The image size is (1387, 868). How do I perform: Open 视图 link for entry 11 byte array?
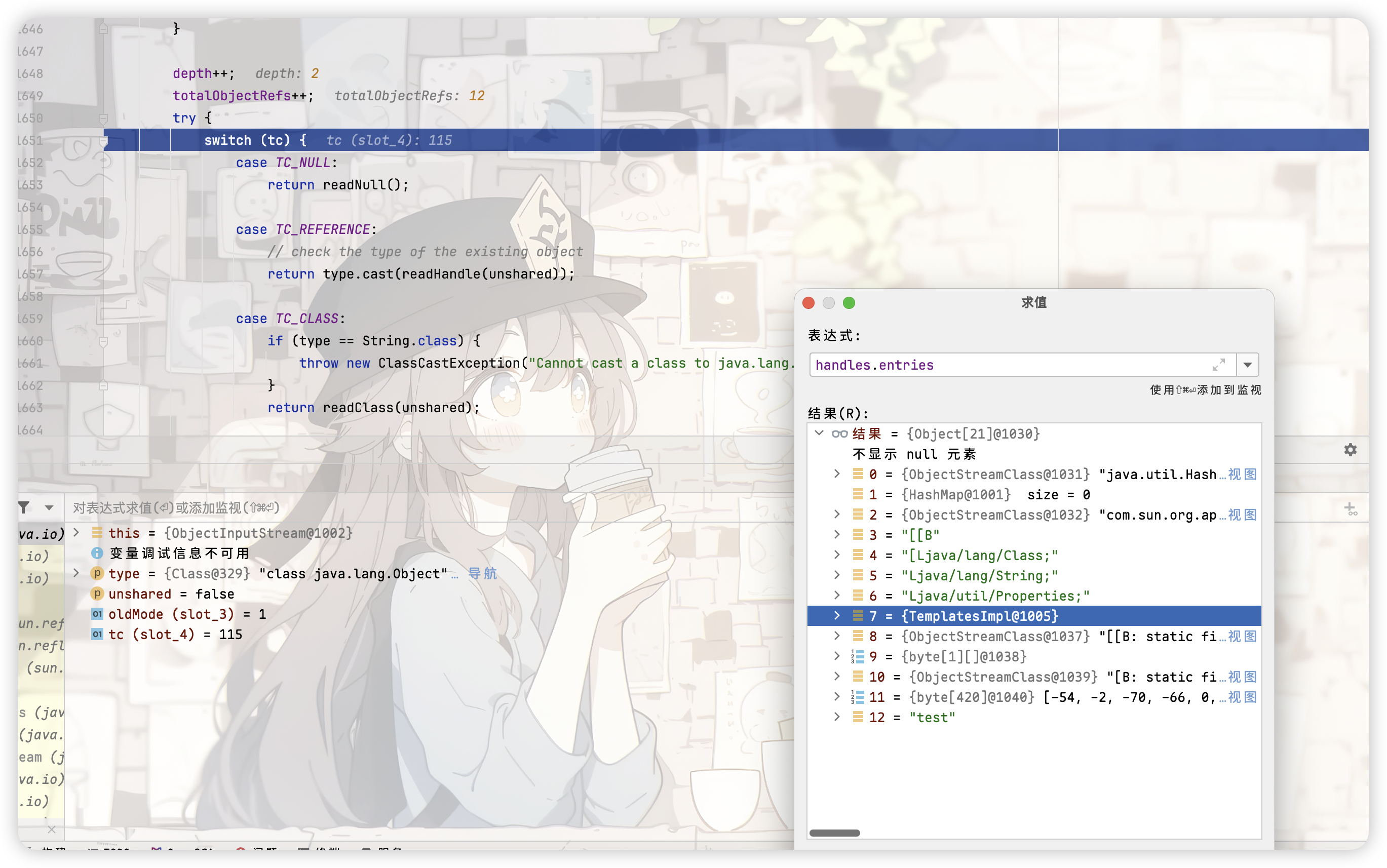click(x=1242, y=697)
